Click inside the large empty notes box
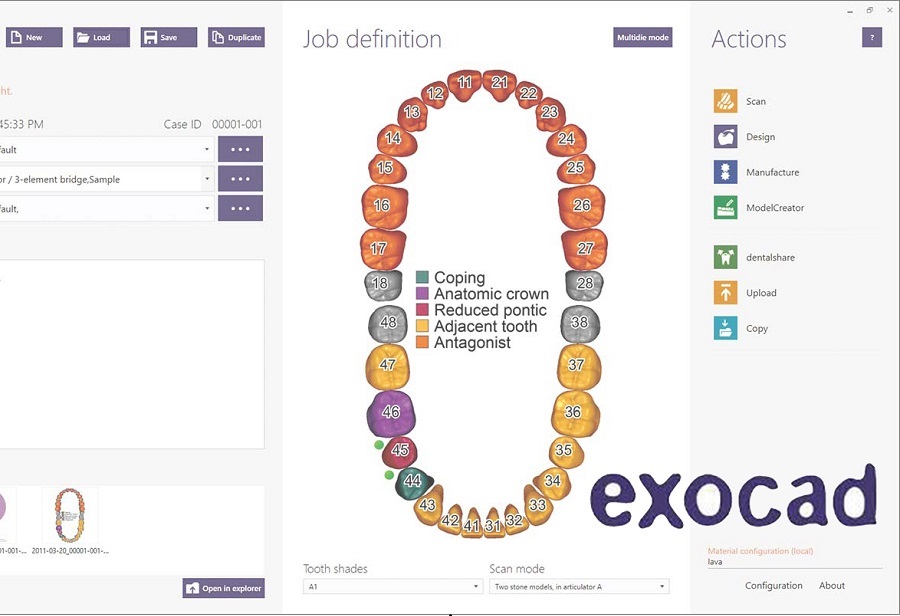This screenshot has height=616, width=900. point(131,354)
